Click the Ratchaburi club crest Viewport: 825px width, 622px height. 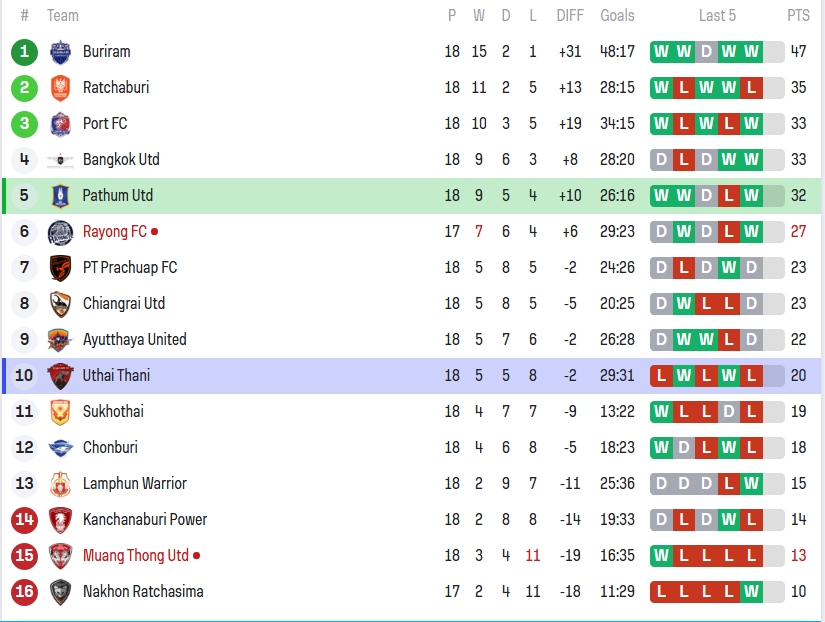60,88
